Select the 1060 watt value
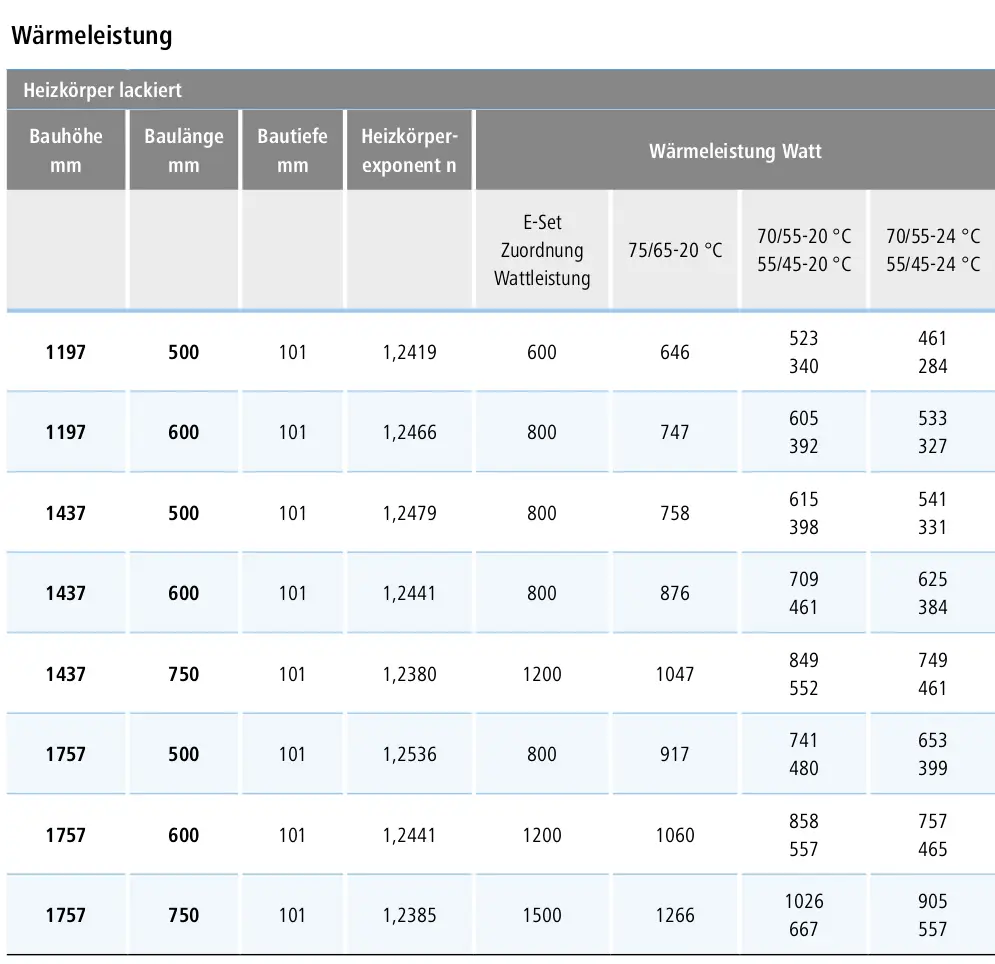This screenshot has width=995, height=964. coord(675,835)
